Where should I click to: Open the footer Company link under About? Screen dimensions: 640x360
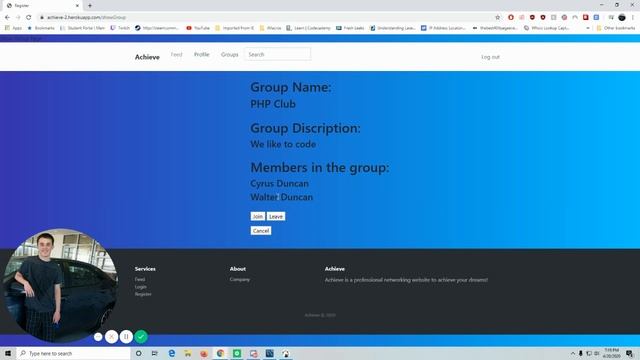click(x=240, y=280)
